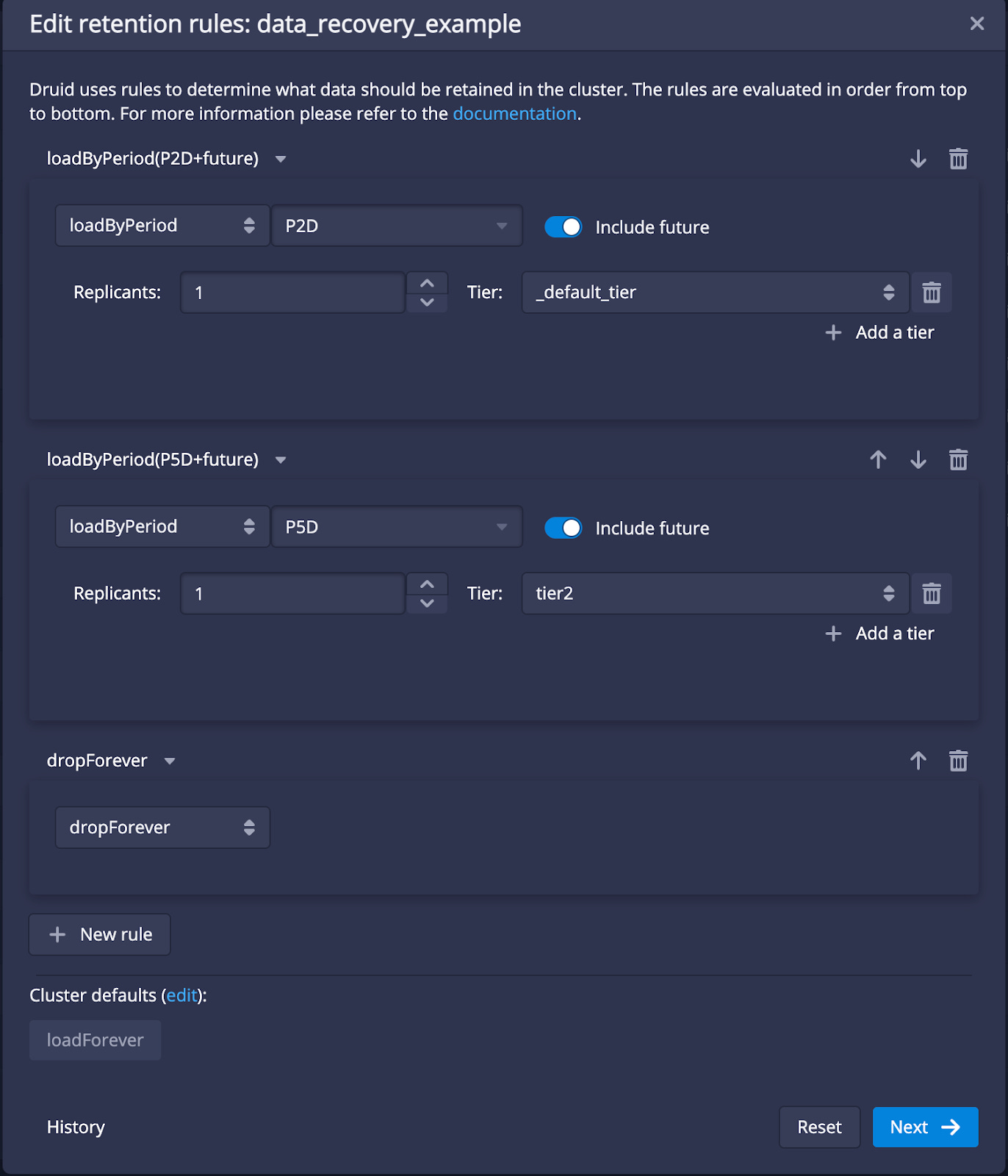Delete the dropForever rule
The image size is (1008, 1176).
(x=958, y=761)
